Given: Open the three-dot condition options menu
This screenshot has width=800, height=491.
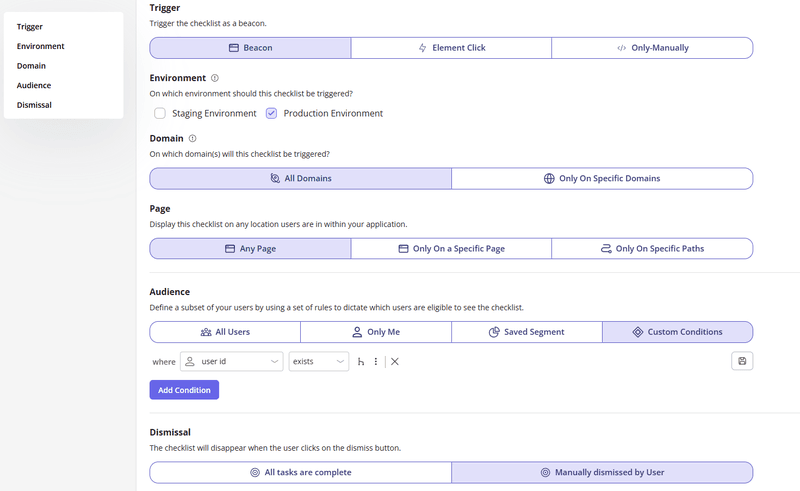Looking at the screenshot, I should (376, 362).
